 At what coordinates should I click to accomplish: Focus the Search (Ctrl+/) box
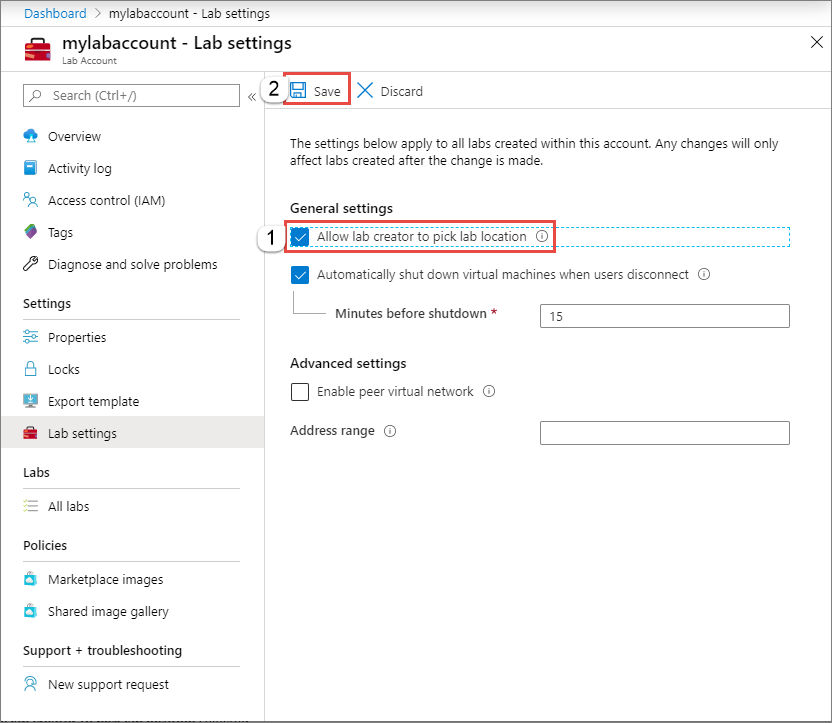(x=131, y=95)
